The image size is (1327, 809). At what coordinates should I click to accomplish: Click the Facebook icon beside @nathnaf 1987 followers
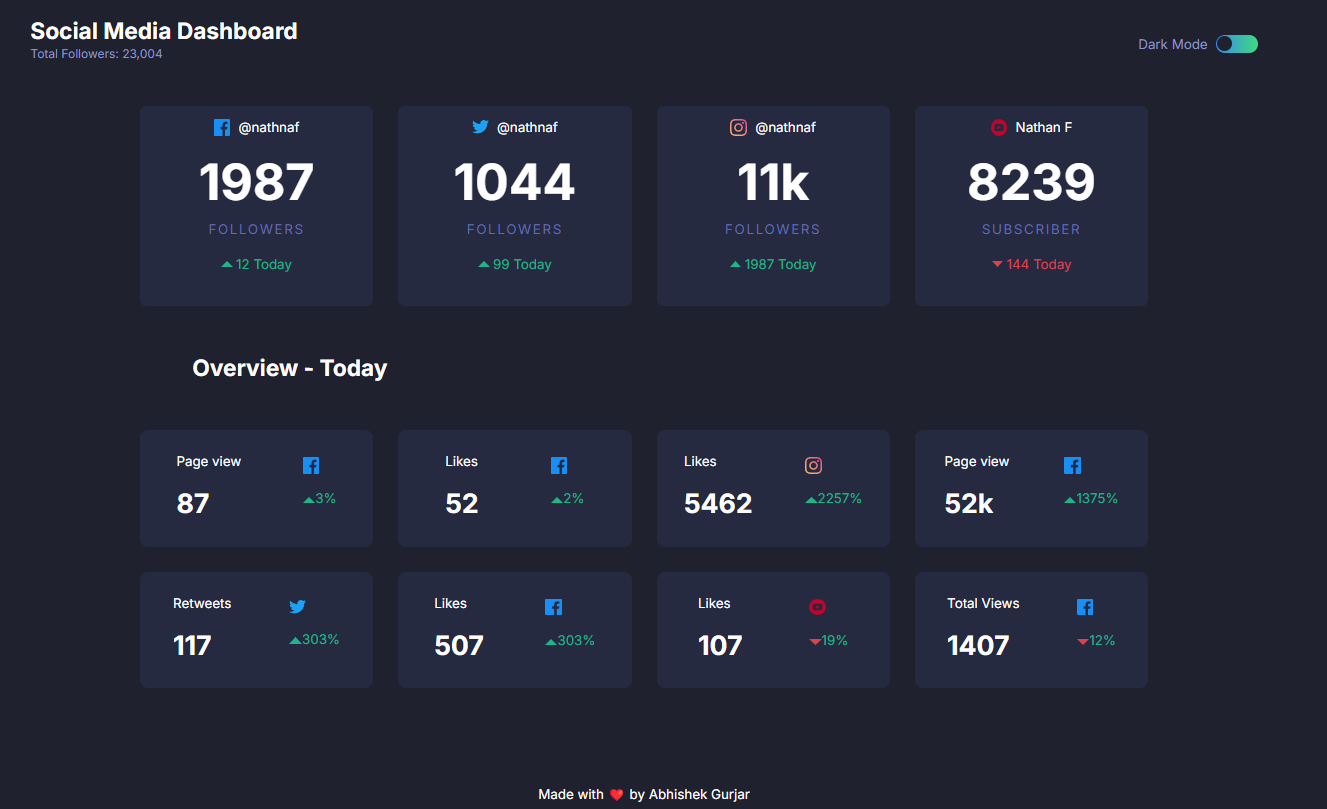click(222, 128)
